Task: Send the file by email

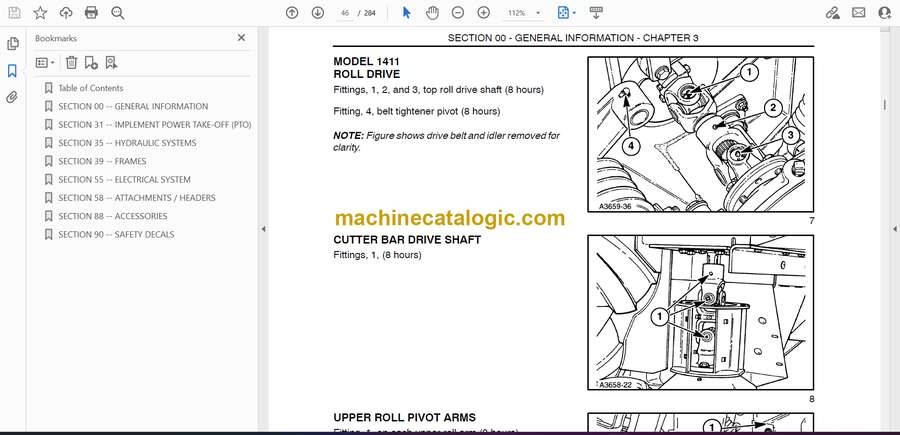Action: (x=859, y=13)
